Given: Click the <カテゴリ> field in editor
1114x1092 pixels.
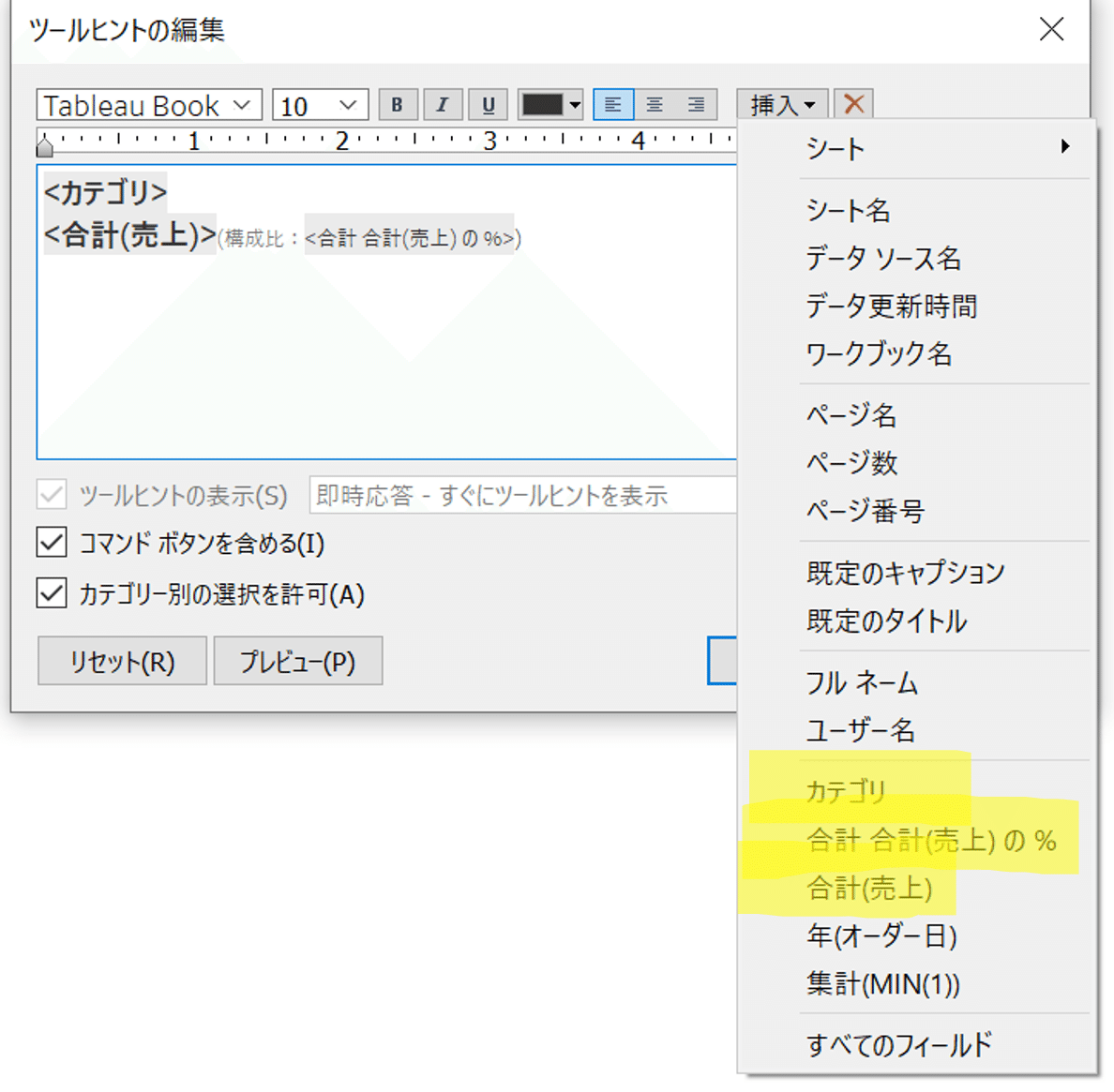Looking at the screenshot, I should click(105, 192).
